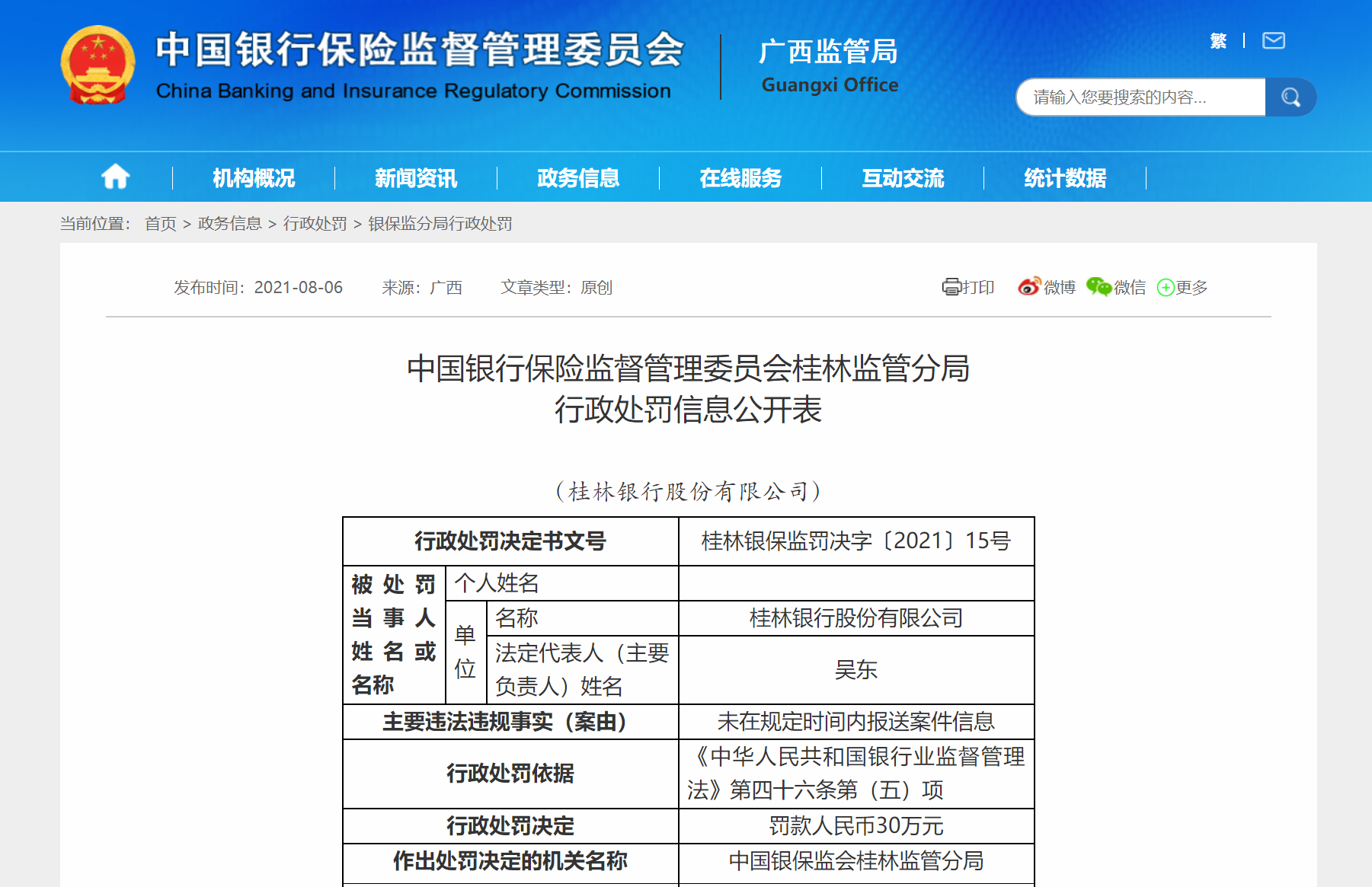Image resolution: width=1372 pixels, height=887 pixels.
Task: Click 政务信息 breadcrumb link
Action: coord(230,224)
